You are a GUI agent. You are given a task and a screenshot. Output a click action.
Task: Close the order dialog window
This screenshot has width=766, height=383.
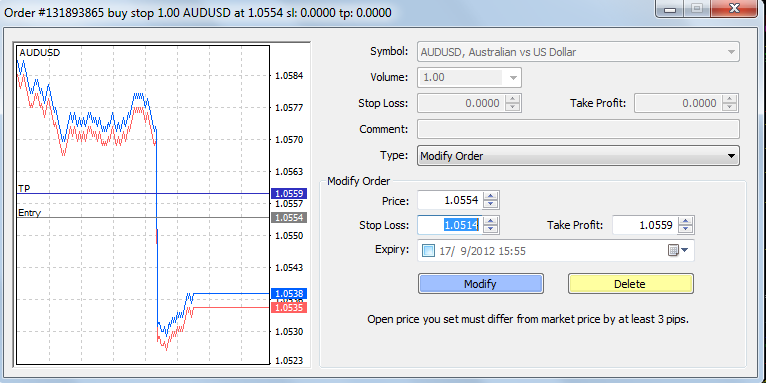tap(734, 8)
